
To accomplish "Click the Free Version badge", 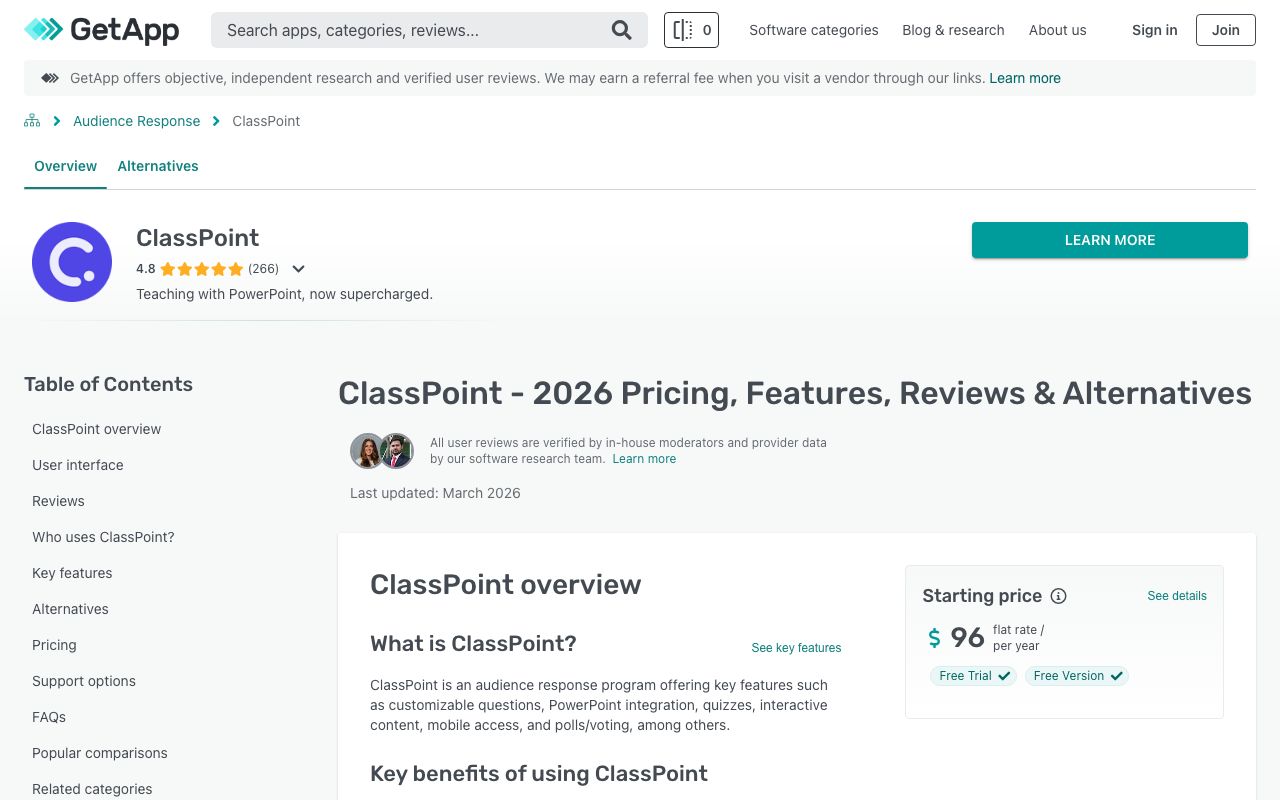I will click(1077, 676).
